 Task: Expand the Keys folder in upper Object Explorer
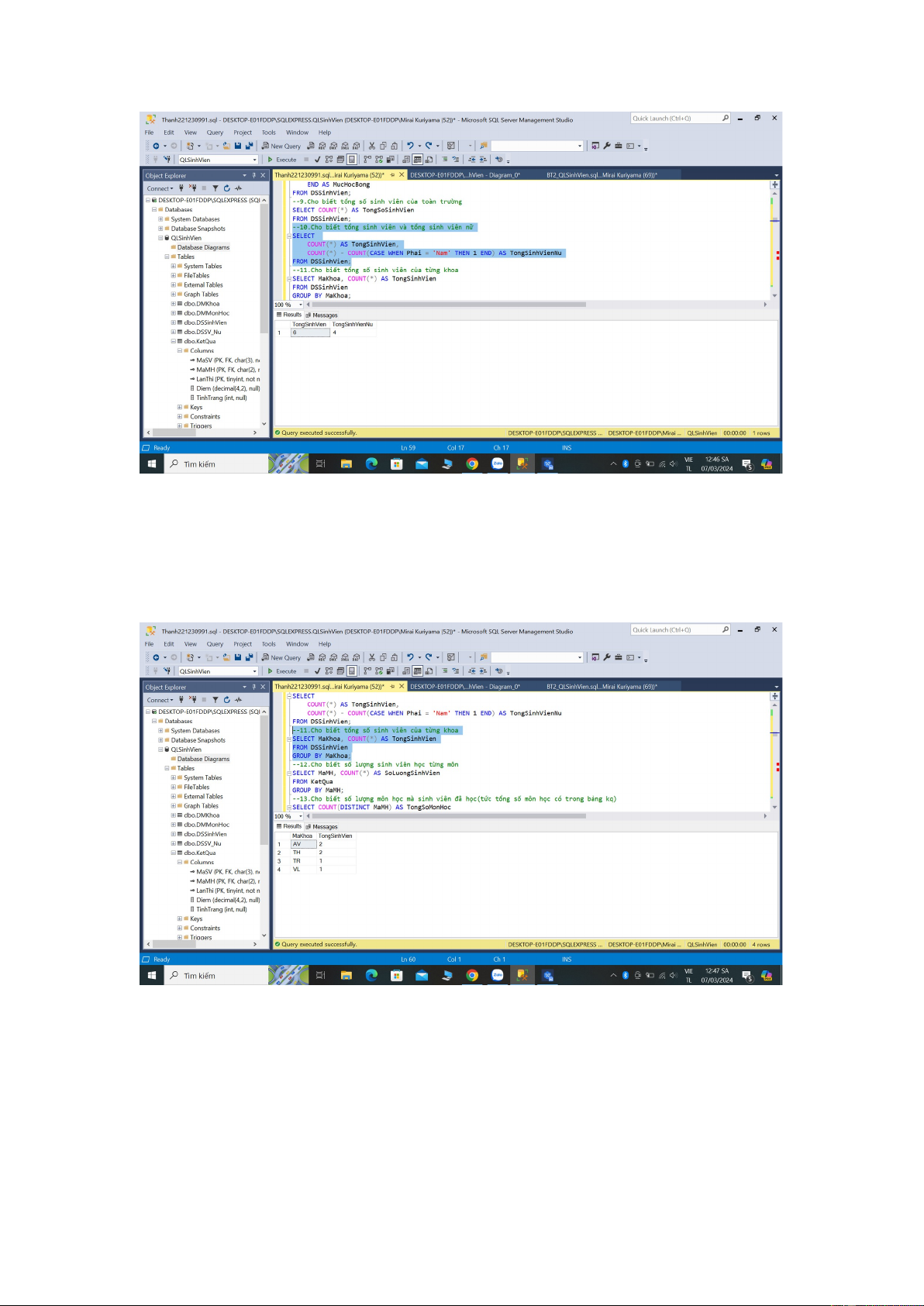180,408
